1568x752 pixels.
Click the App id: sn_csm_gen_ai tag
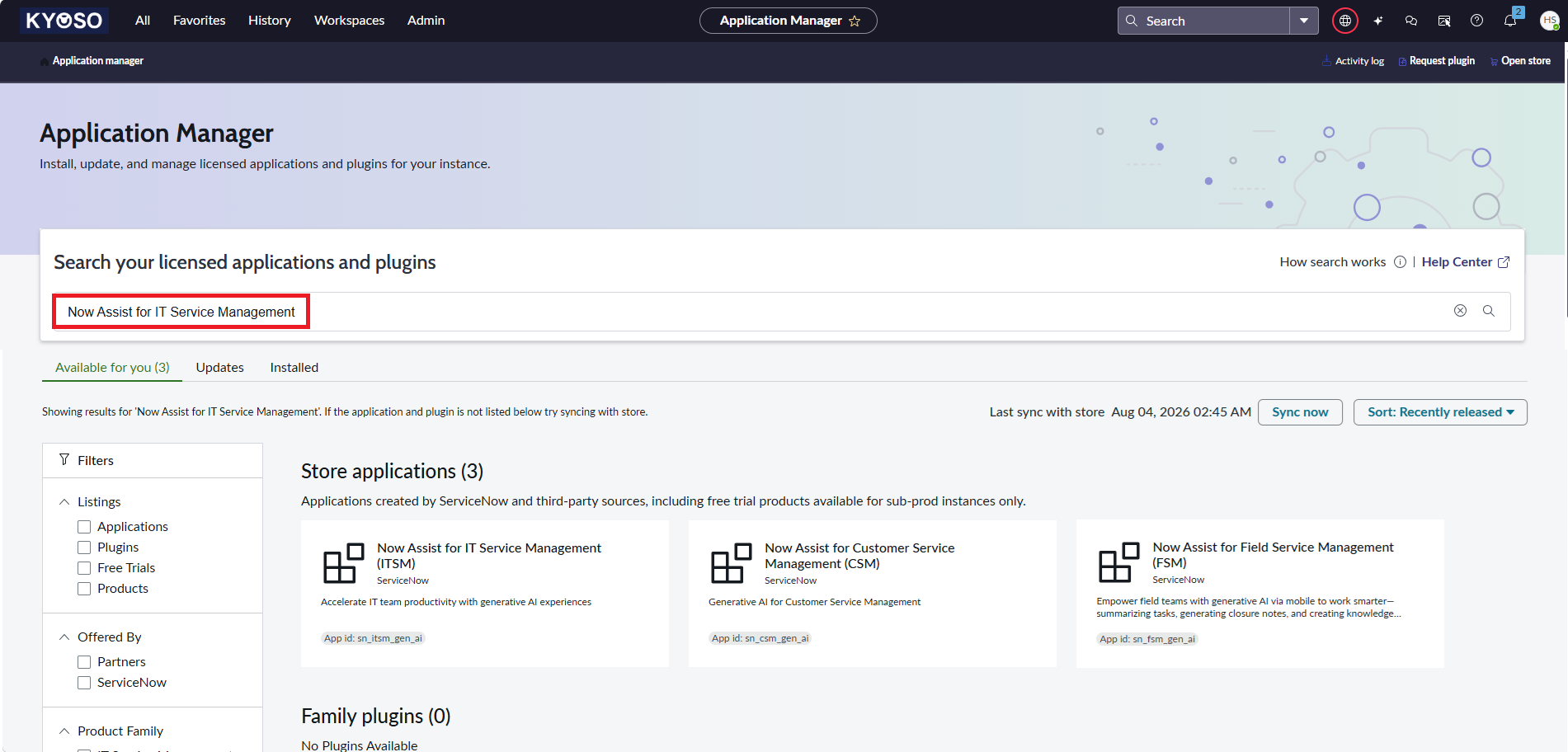pos(760,638)
